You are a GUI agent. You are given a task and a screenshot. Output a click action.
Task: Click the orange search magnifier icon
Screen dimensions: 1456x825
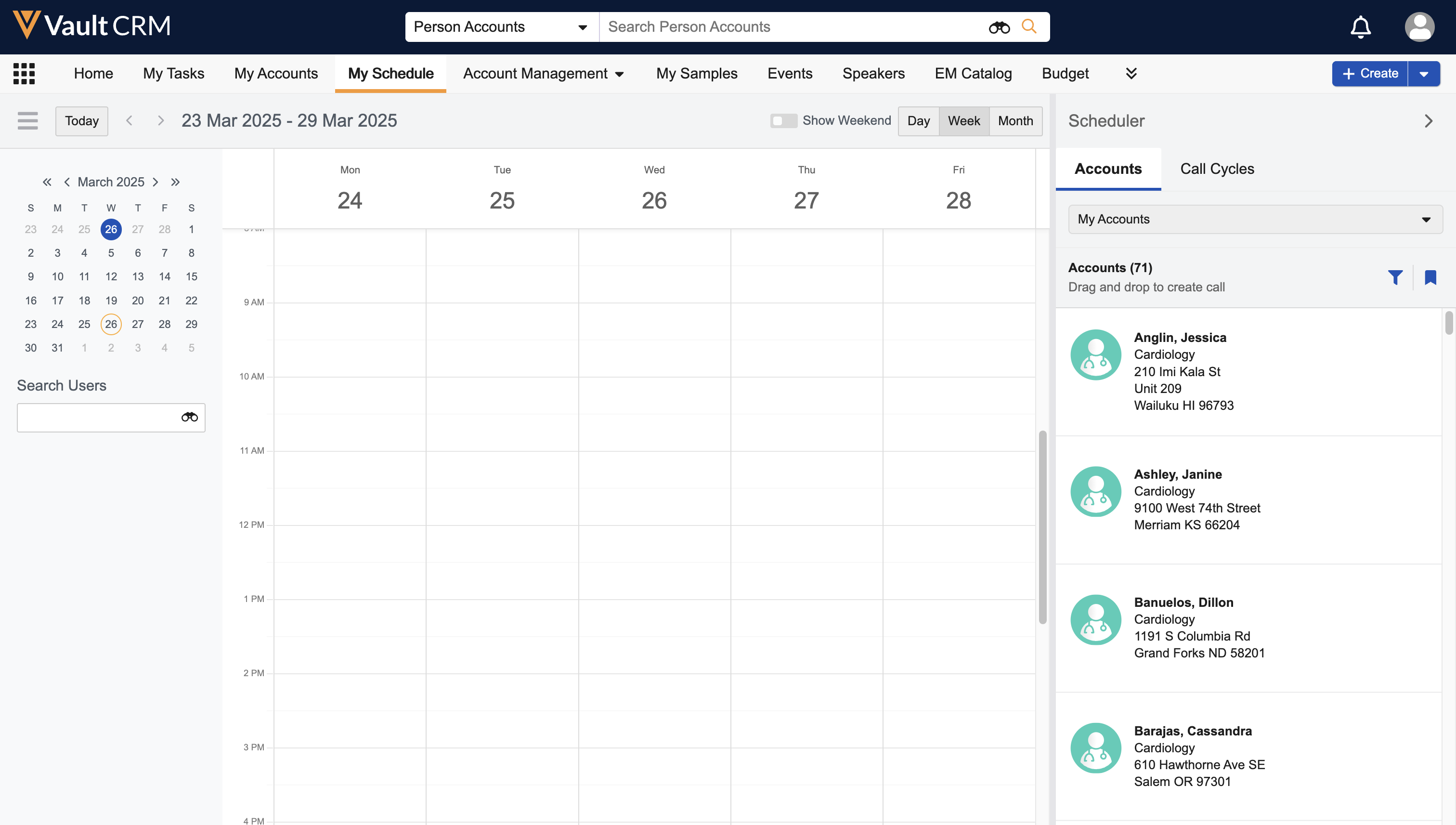(x=1029, y=26)
